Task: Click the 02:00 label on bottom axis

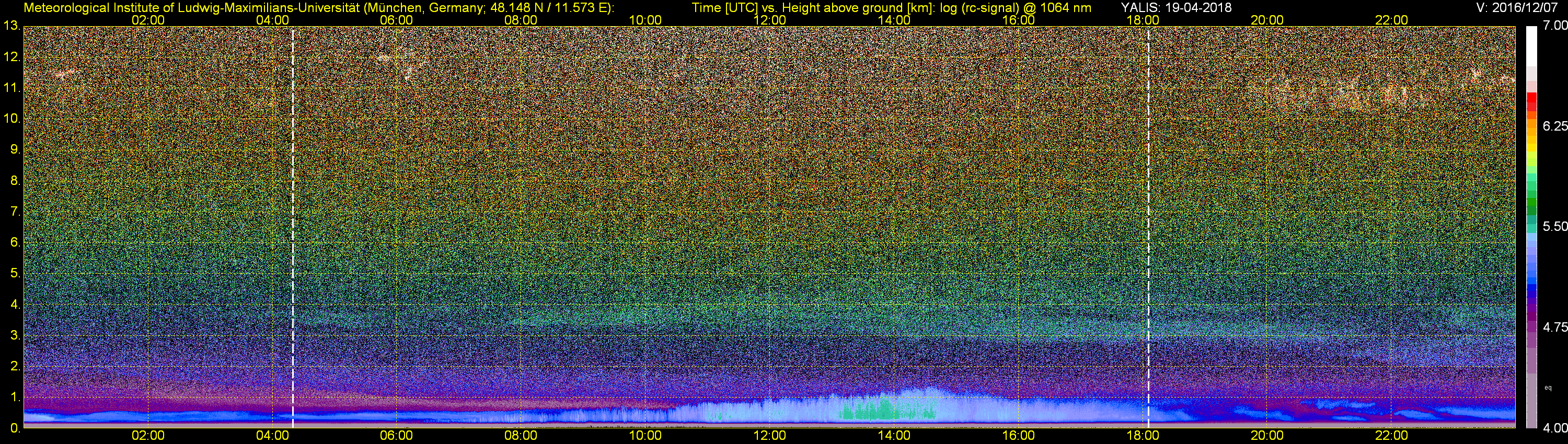Action: (x=148, y=436)
